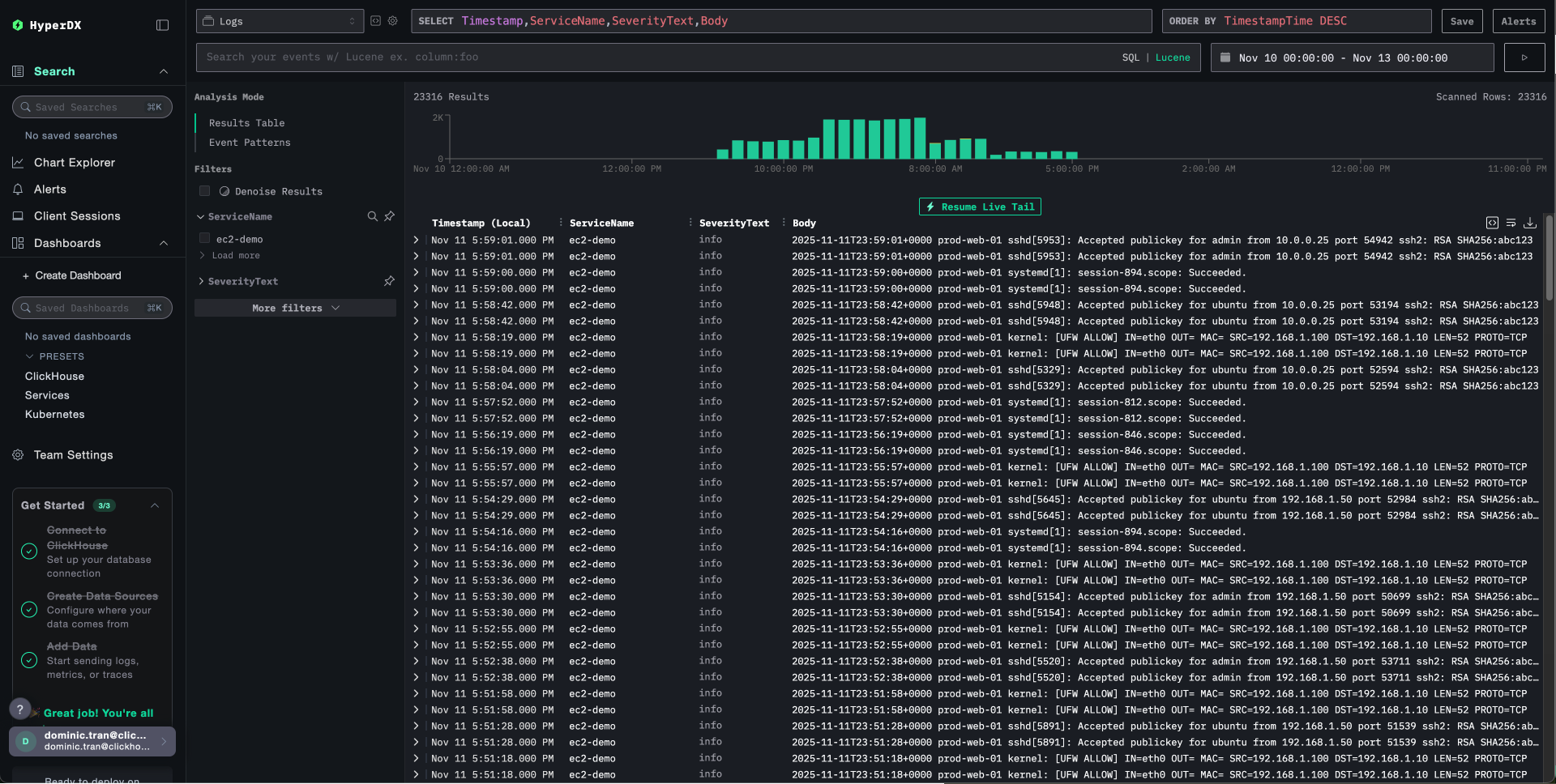This screenshot has height=784, width=1556.
Task: Click the Lucene query language toggle
Action: coord(1172,58)
